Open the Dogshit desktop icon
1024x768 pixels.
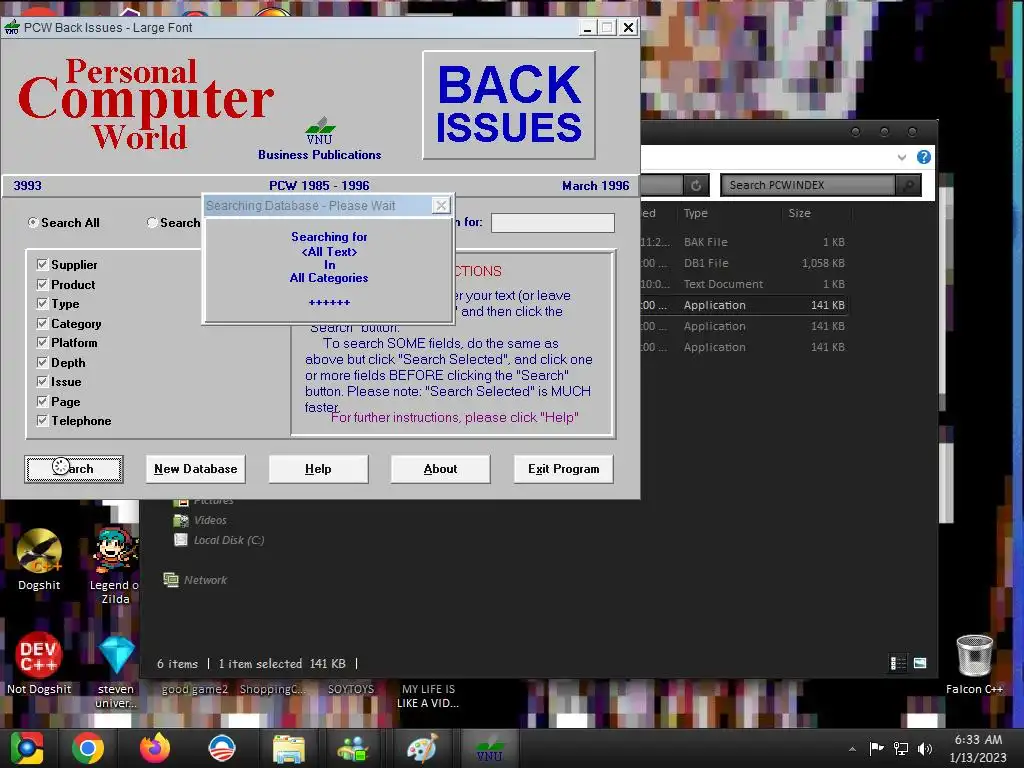39,560
